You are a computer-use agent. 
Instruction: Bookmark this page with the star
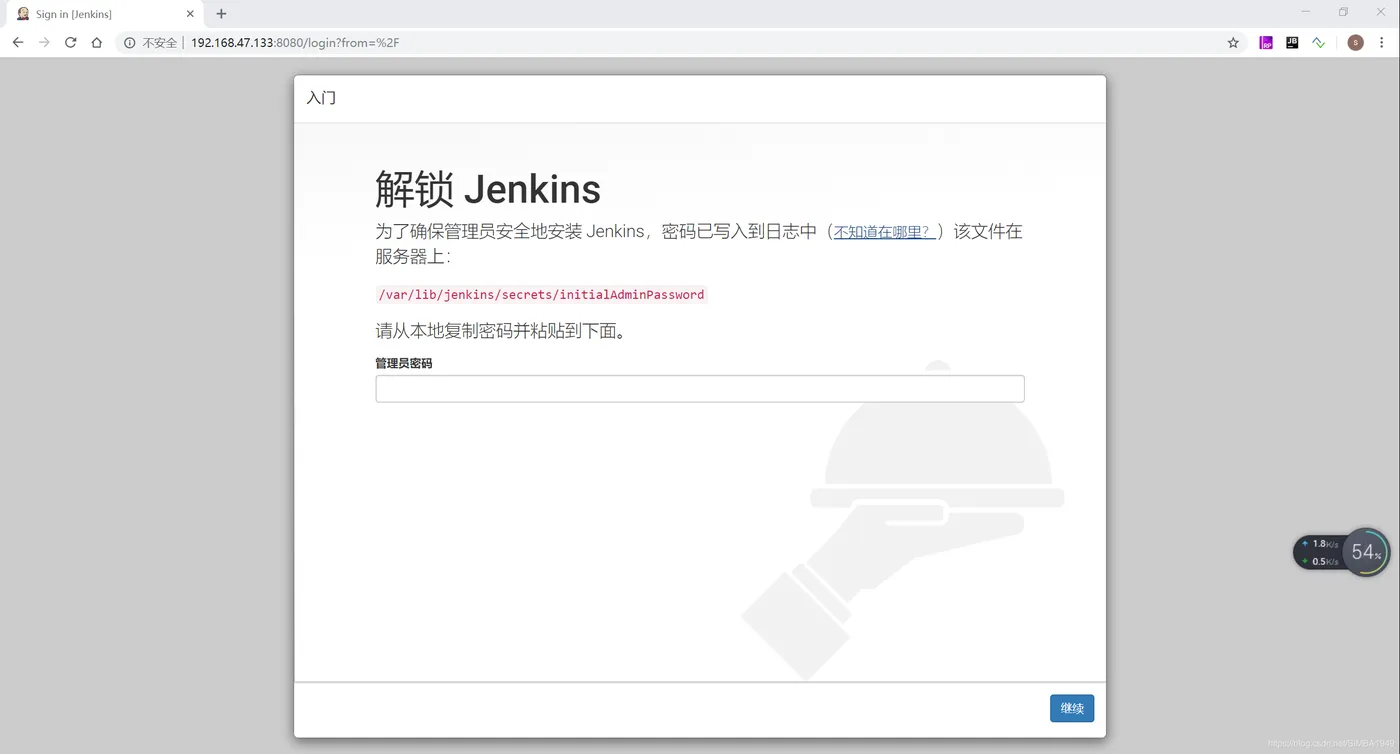tap(1233, 43)
